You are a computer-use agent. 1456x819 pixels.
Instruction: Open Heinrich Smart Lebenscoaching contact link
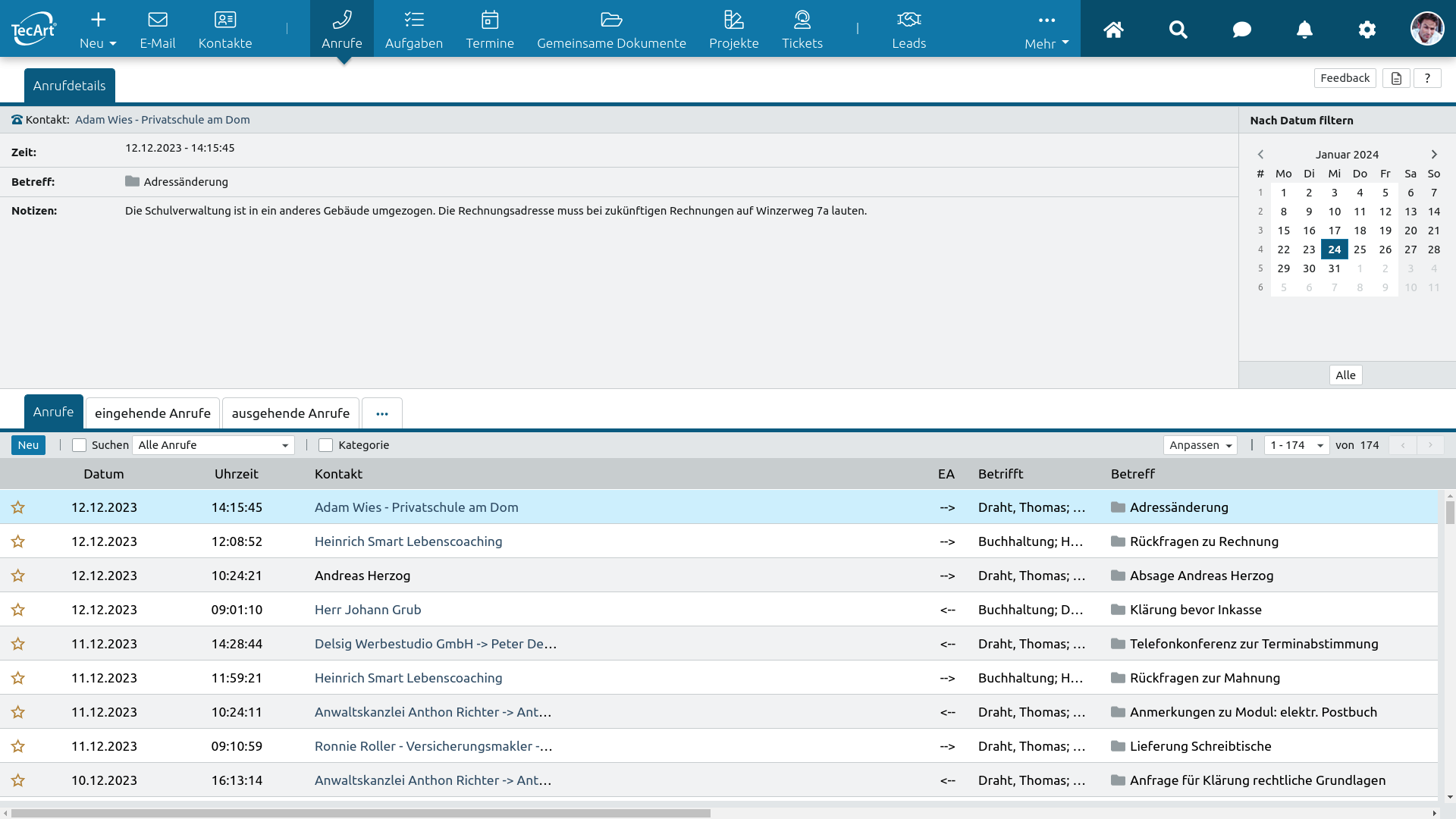[408, 541]
